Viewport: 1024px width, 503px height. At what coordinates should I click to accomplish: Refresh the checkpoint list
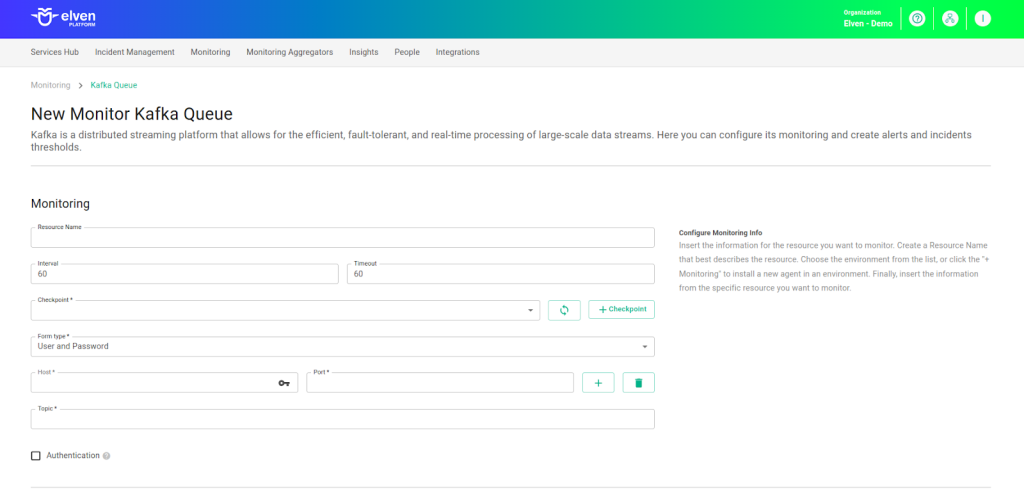pos(564,310)
